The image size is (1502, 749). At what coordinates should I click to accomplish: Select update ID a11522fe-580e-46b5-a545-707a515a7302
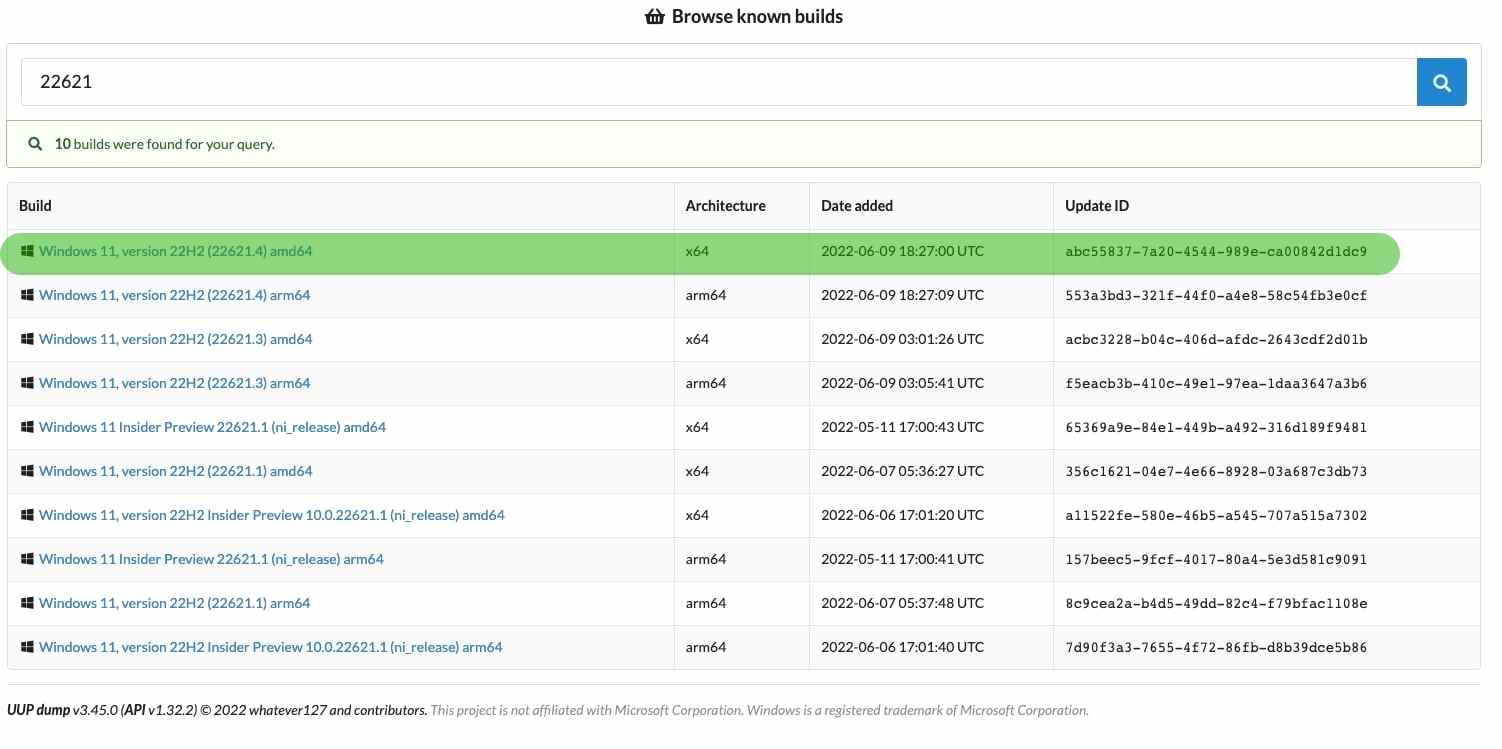click(x=1216, y=515)
